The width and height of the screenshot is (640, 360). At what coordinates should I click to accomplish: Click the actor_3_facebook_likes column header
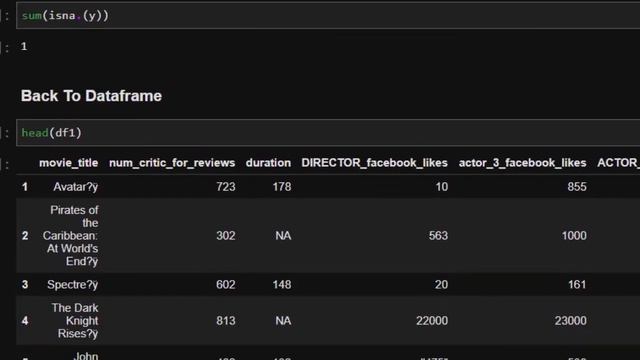coord(522,163)
